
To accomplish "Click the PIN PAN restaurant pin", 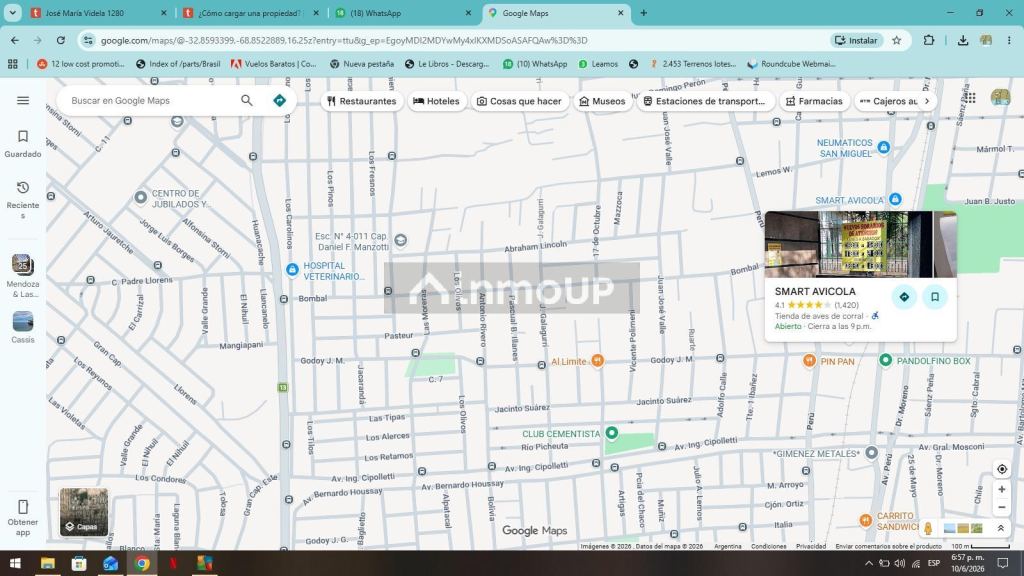I will point(809,360).
